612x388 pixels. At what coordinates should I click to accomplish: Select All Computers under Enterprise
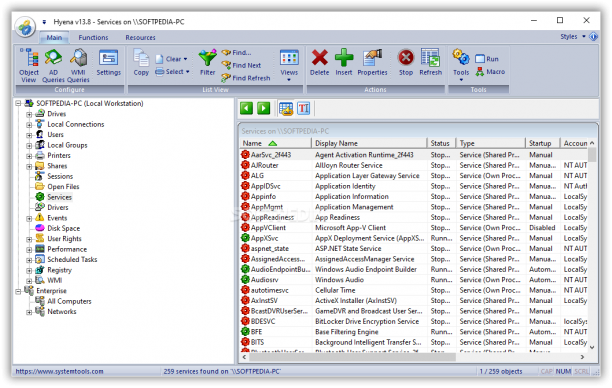coord(69,301)
